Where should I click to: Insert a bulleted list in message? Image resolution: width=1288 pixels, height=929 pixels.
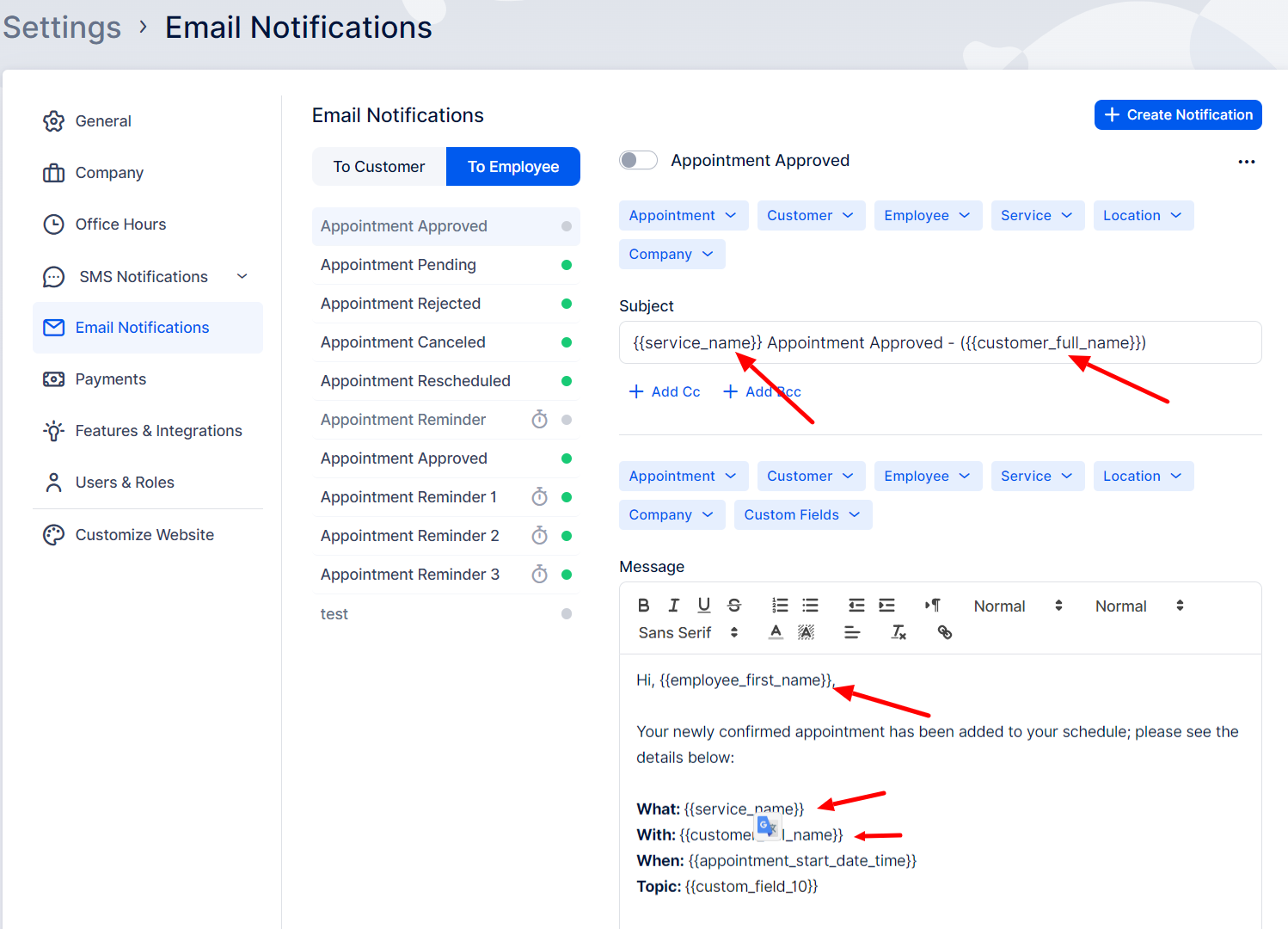[810, 606]
